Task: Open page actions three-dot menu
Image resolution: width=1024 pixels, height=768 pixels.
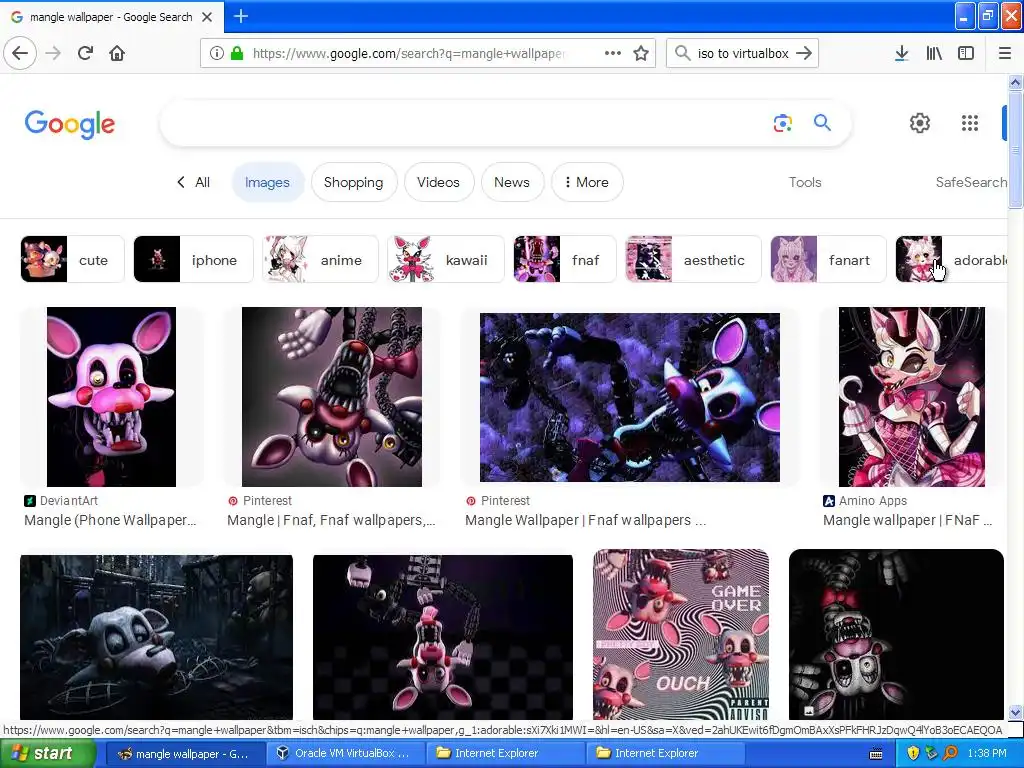Action: [x=613, y=53]
